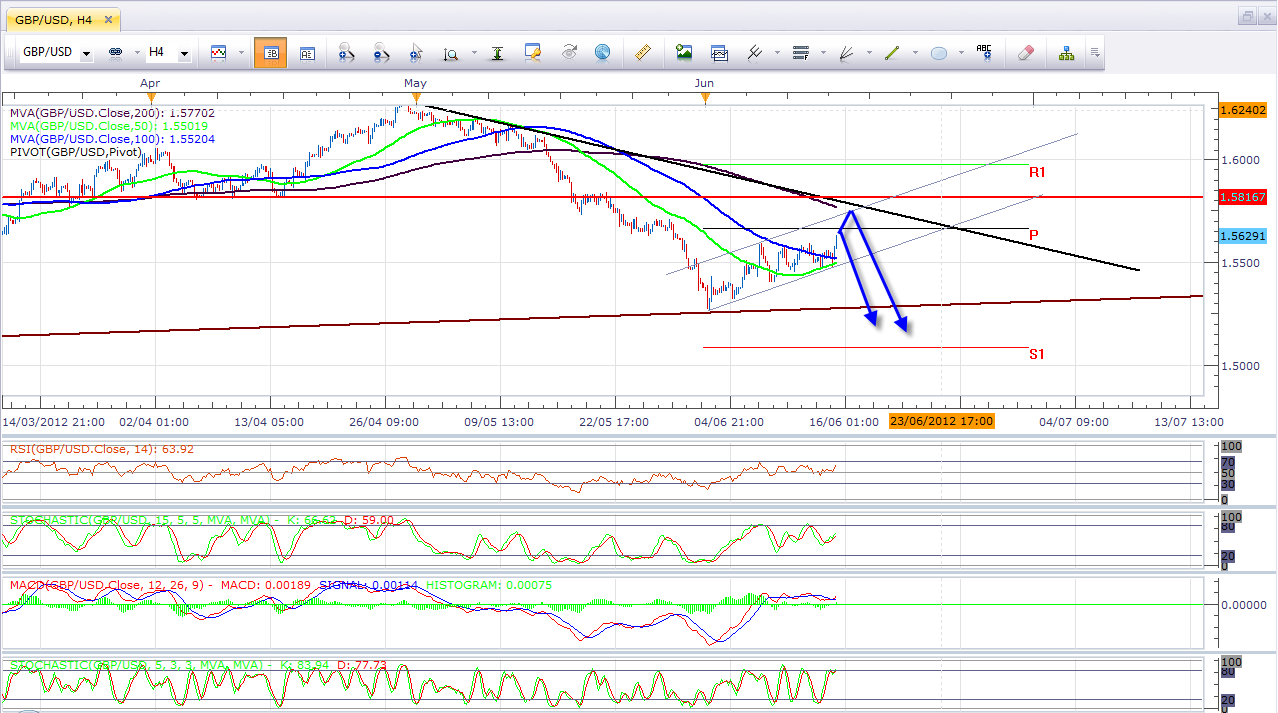Click the STOCHASTIC 5,3,3 indicator label
Viewport: 1278px width, 713px height.
(x=199, y=665)
